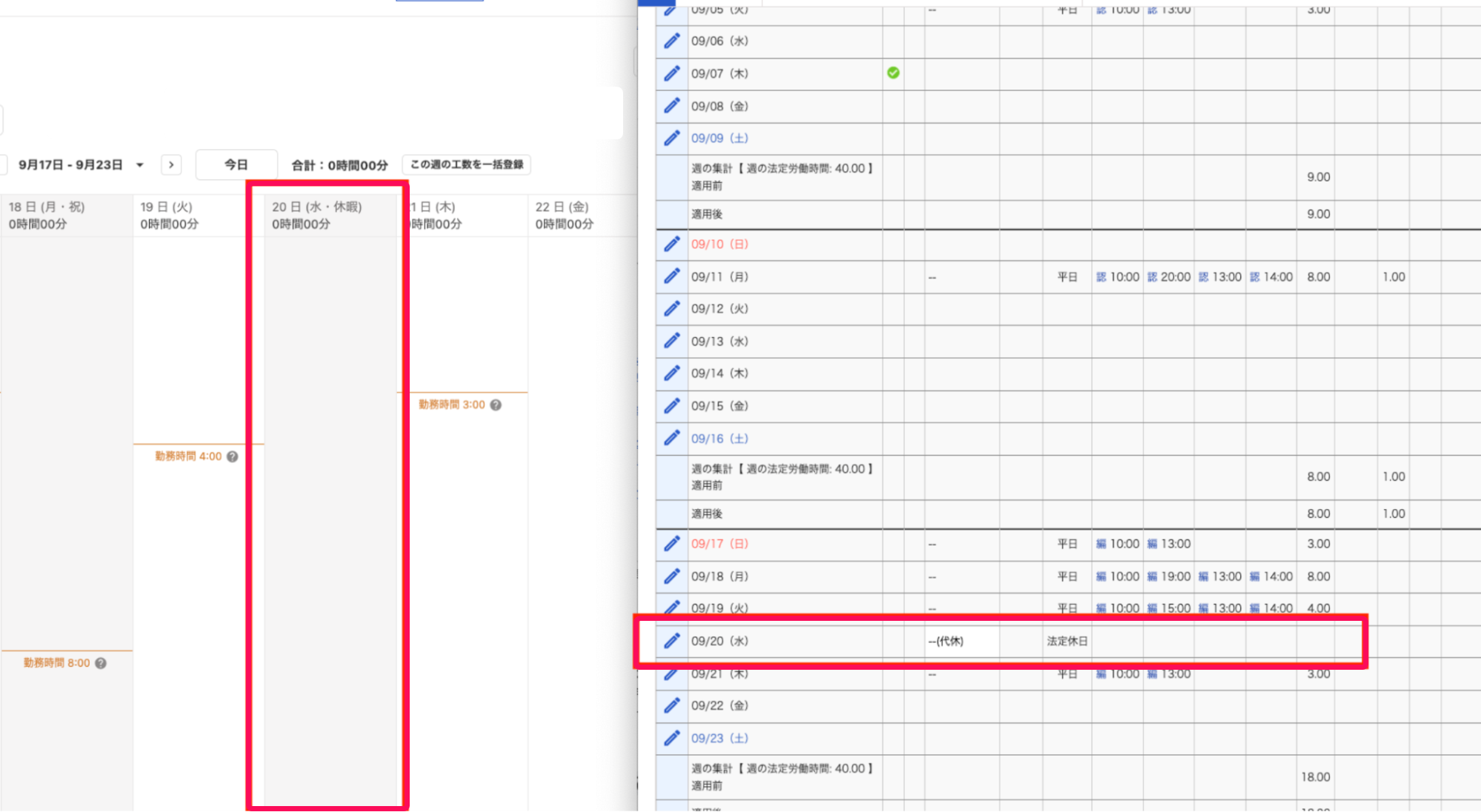
Task: Click the 22 日 (金) column header
Action: click(582, 216)
